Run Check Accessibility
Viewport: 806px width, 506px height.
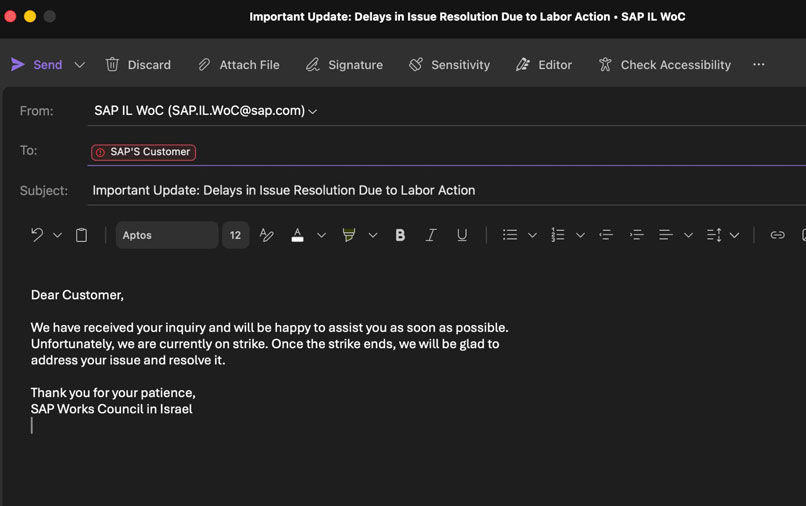click(664, 65)
